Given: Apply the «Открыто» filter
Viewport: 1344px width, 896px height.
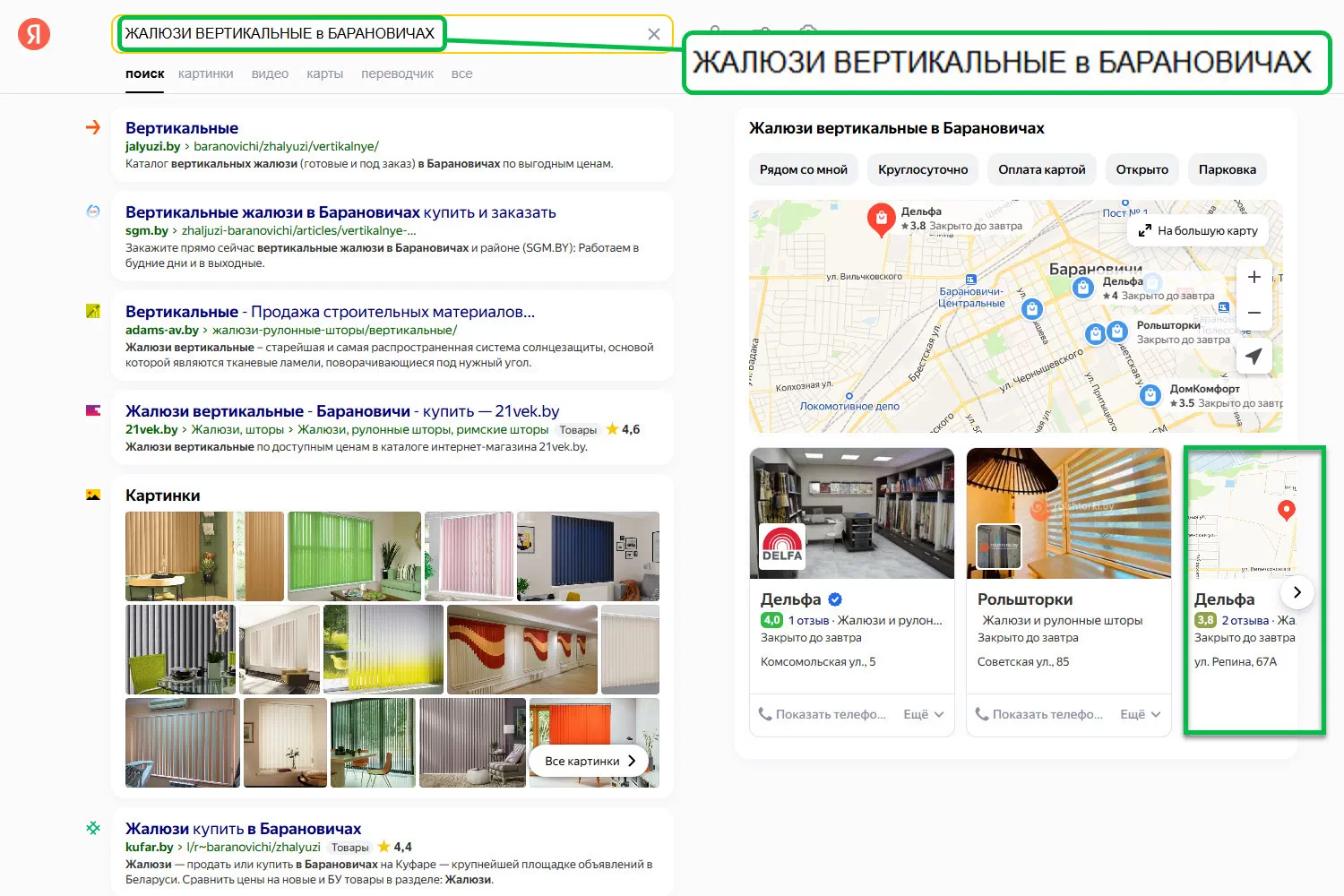Looking at the screenshot, I should coord(1142,169).
